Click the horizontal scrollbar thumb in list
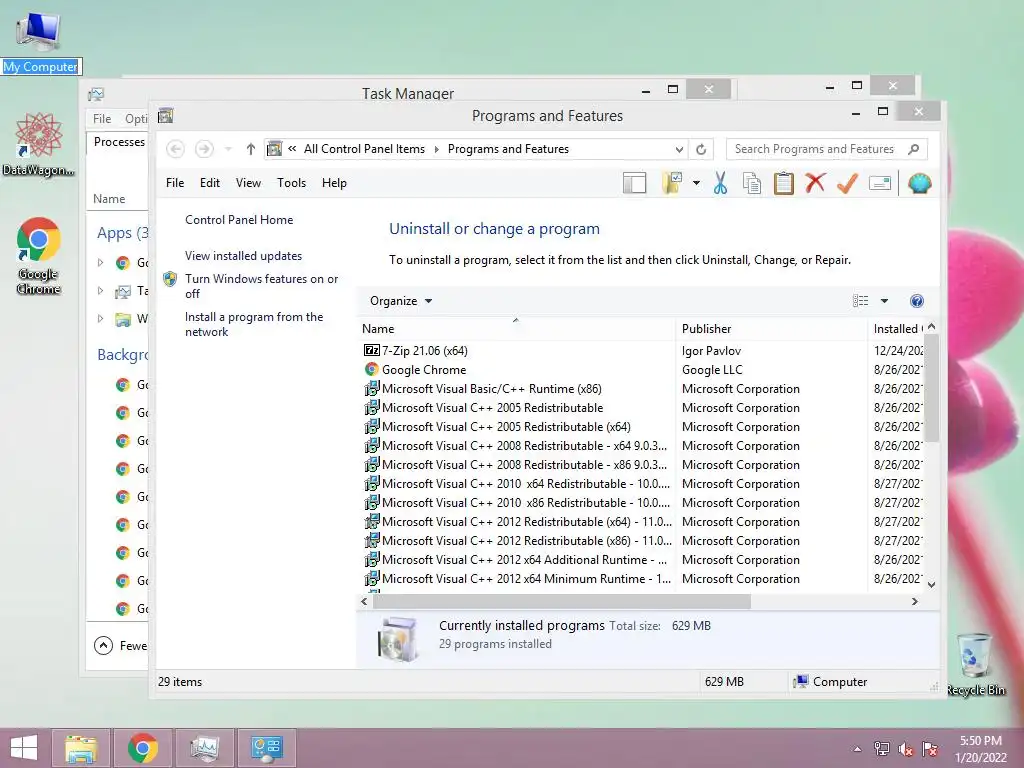Viewport: 1024px width, 768px height. [x=562, y=601]
